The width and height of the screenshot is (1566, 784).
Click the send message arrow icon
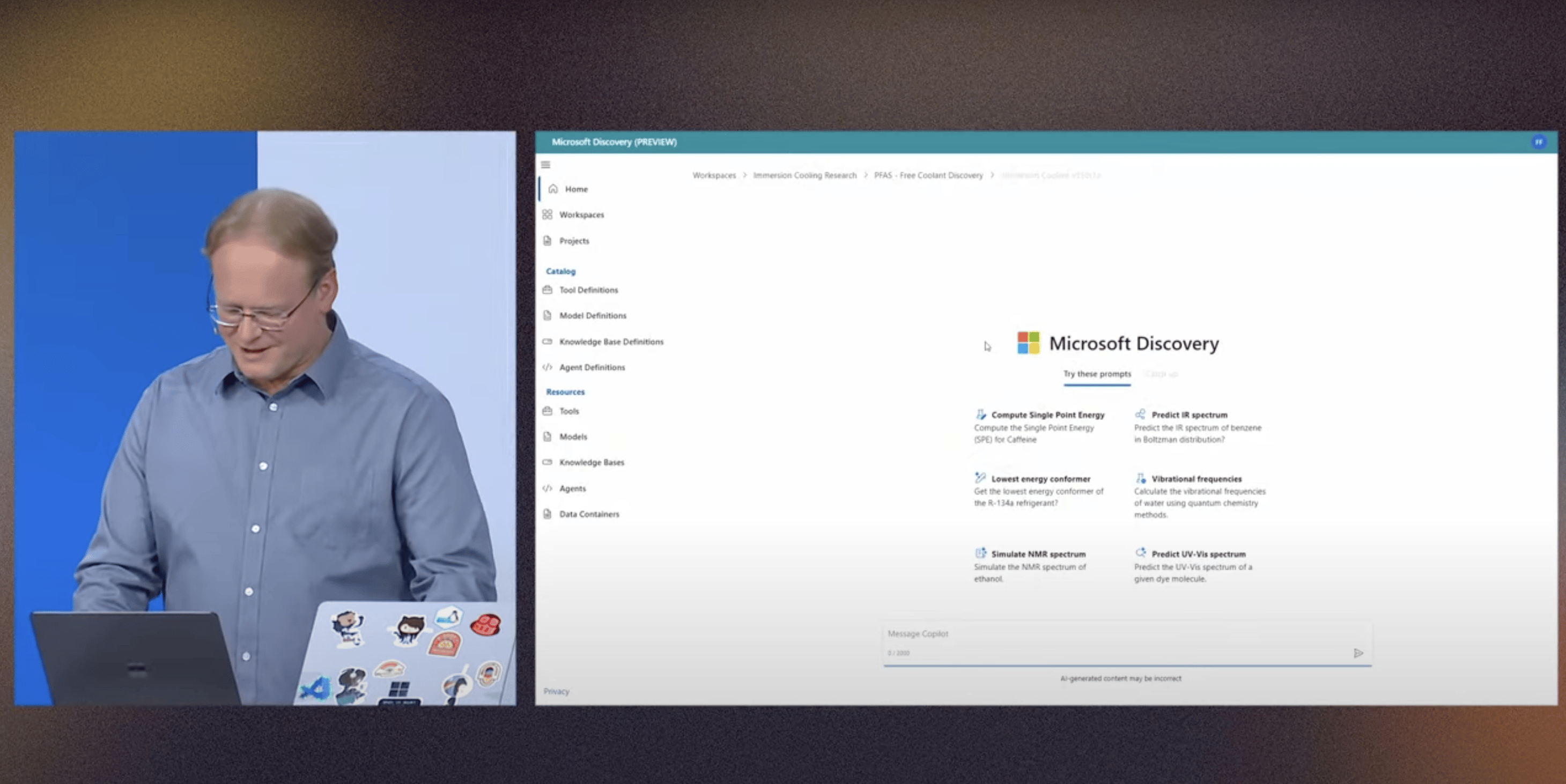click(1358, 653)
